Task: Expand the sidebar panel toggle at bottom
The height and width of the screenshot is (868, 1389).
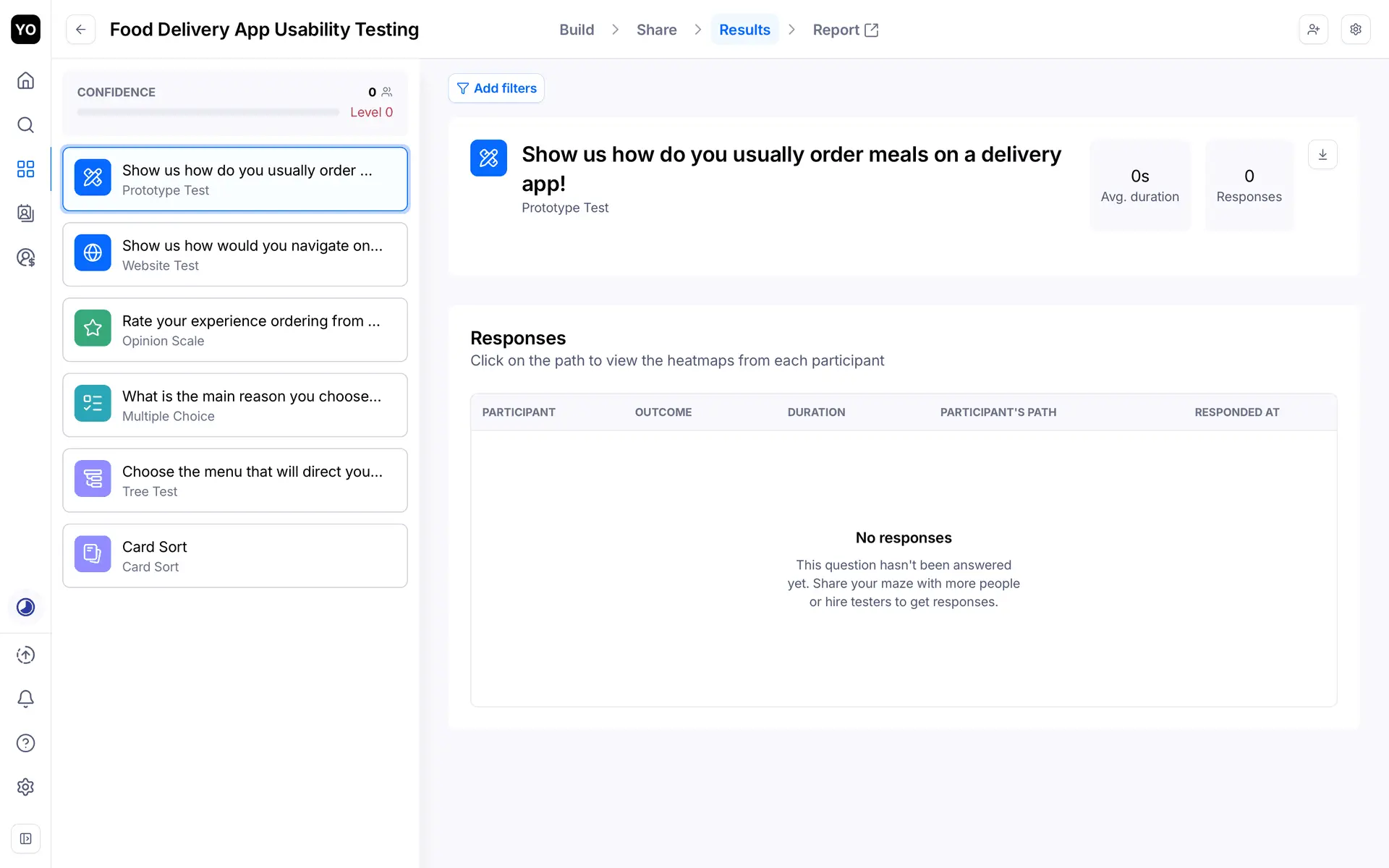Action: click(25, 838)
